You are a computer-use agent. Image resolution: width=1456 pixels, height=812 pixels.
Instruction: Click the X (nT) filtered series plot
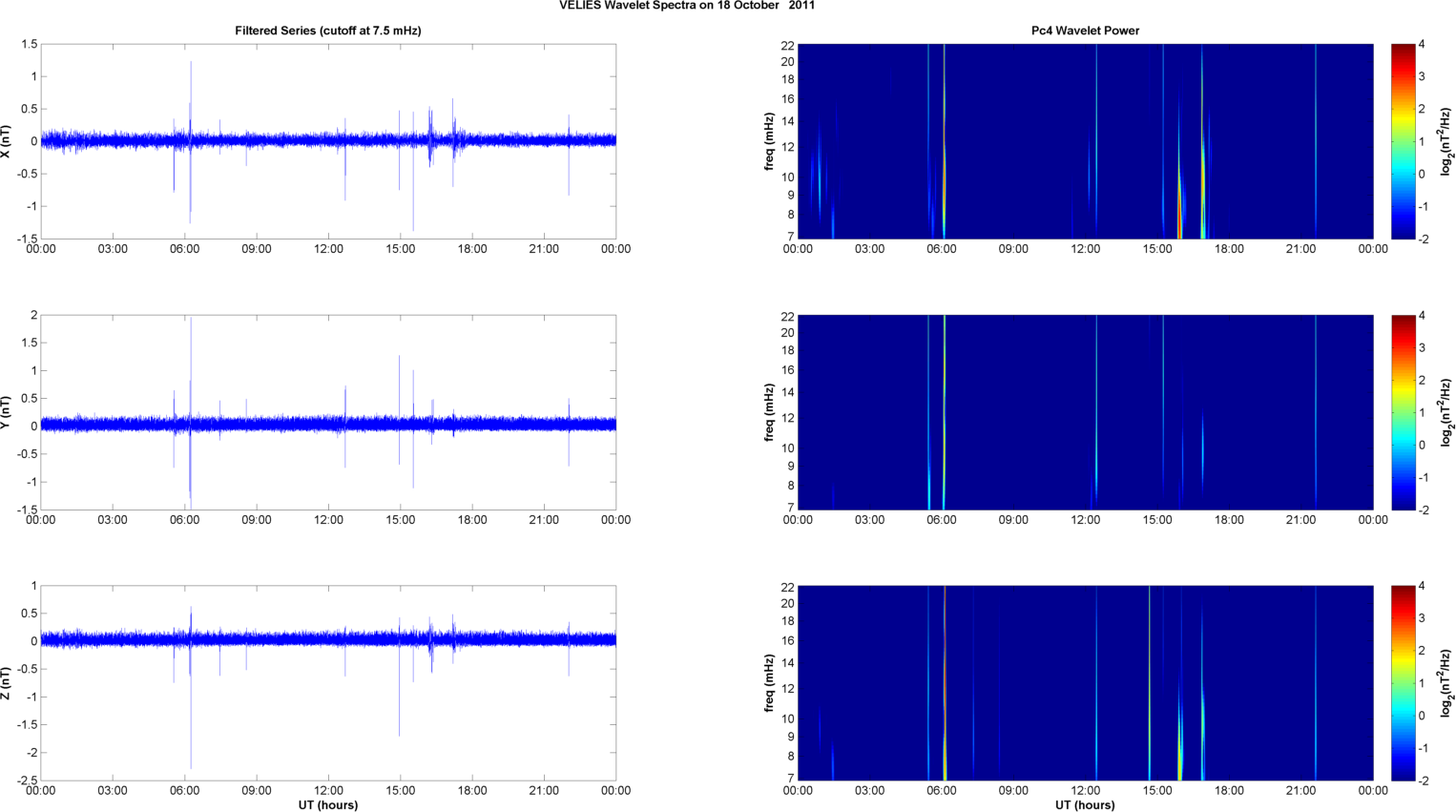click(328, 141)
